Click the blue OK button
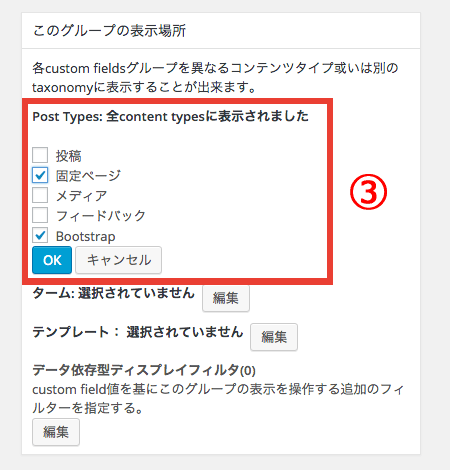 (x=52, y=260)
